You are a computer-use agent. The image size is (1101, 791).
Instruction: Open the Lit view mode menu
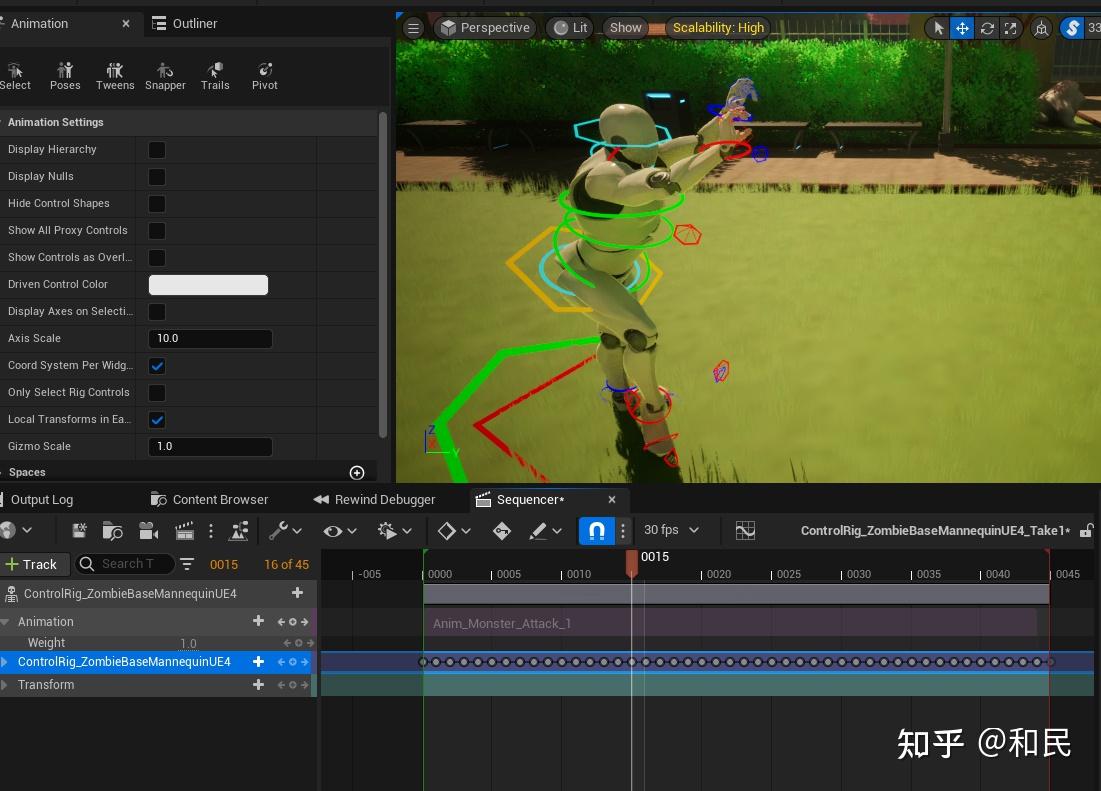[x=571, y=28]
